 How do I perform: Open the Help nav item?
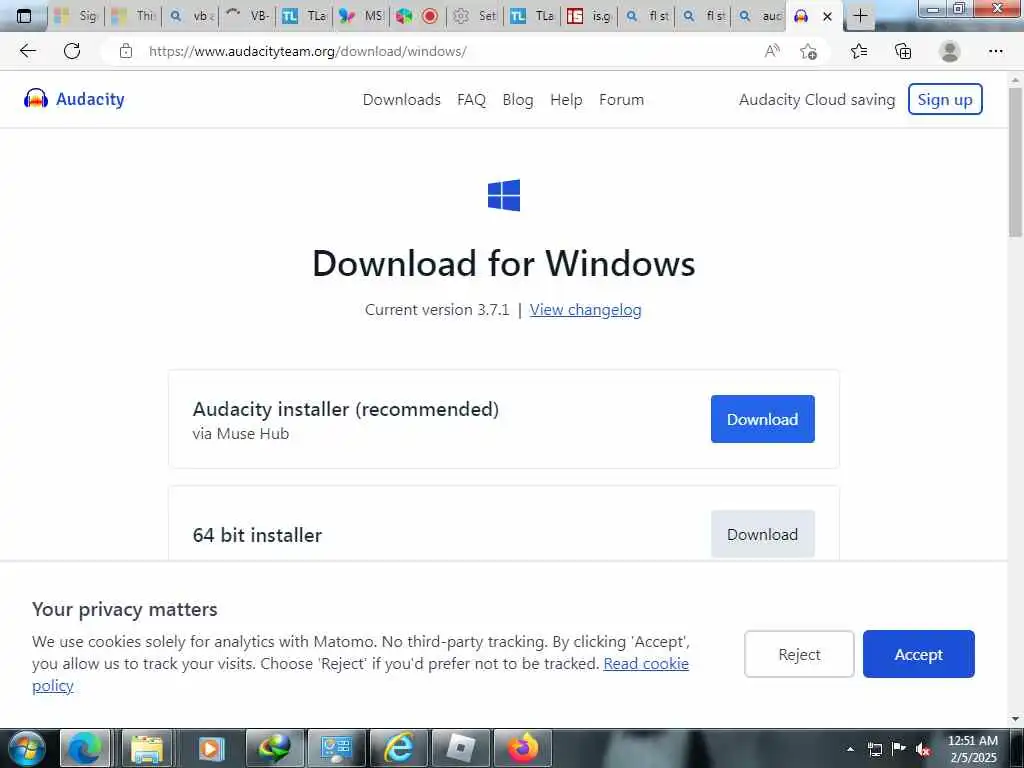click(x=566, y=100)
